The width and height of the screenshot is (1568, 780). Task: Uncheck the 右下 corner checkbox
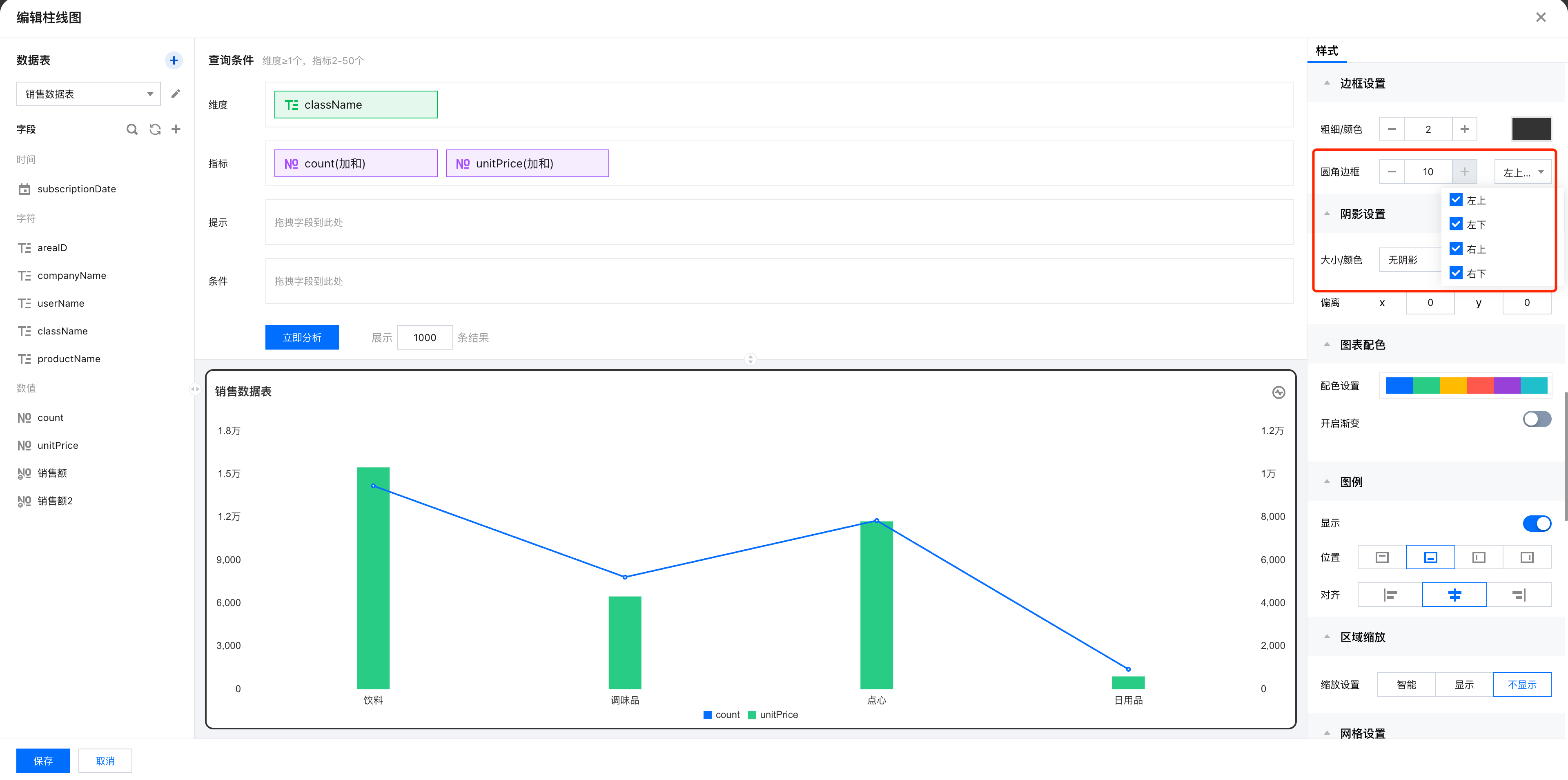coord(1456,273)
